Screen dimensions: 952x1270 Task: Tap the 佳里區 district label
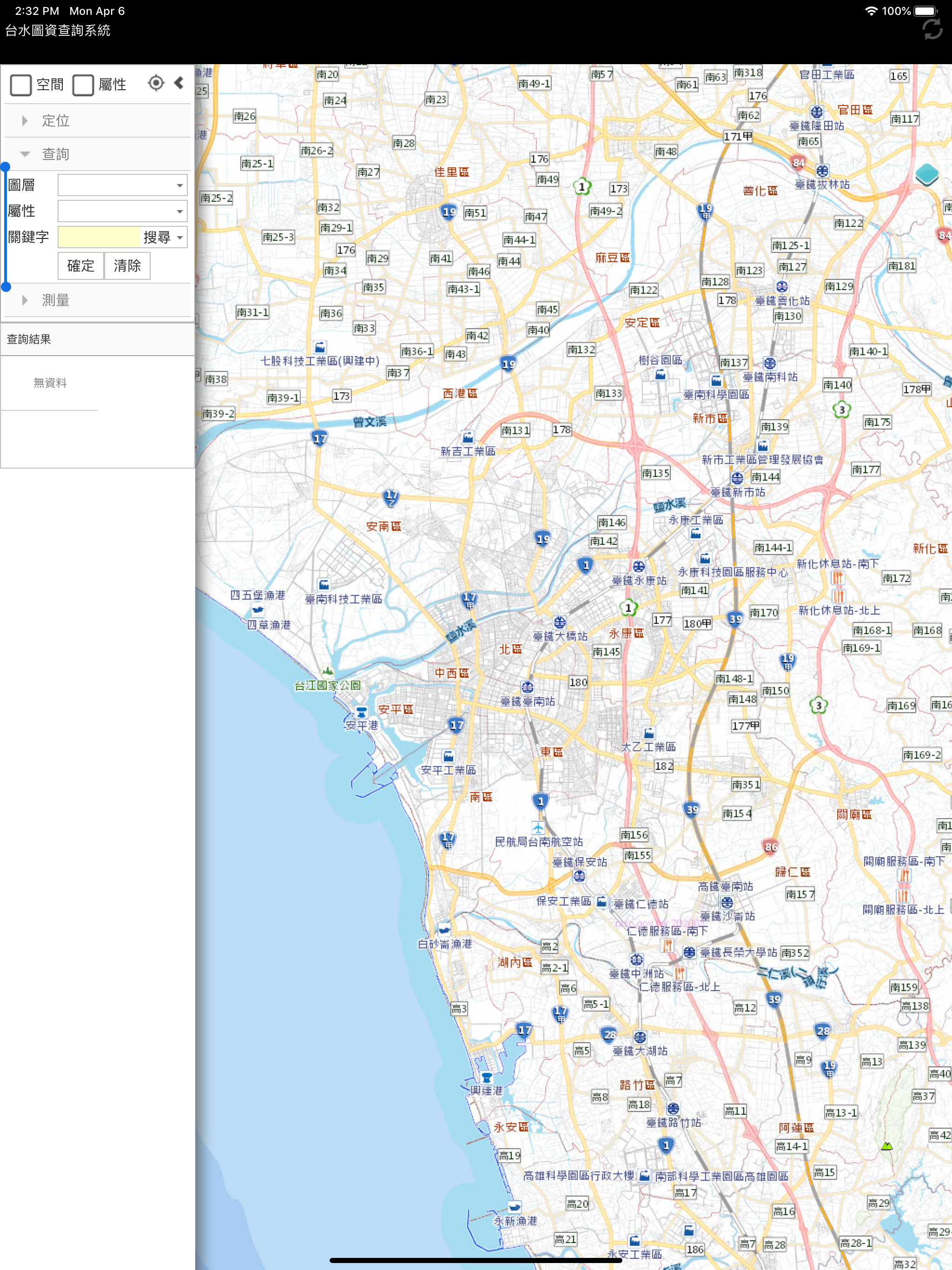(x=451, y=172)
